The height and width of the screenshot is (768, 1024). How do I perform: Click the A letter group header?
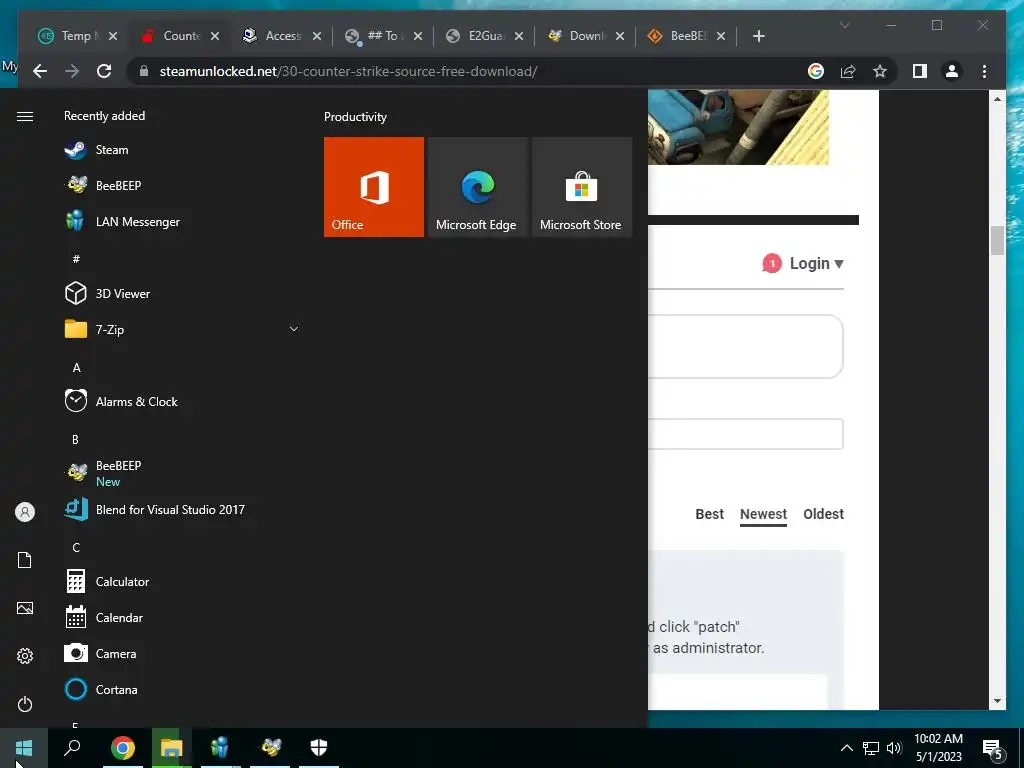(x=76, y=368)
